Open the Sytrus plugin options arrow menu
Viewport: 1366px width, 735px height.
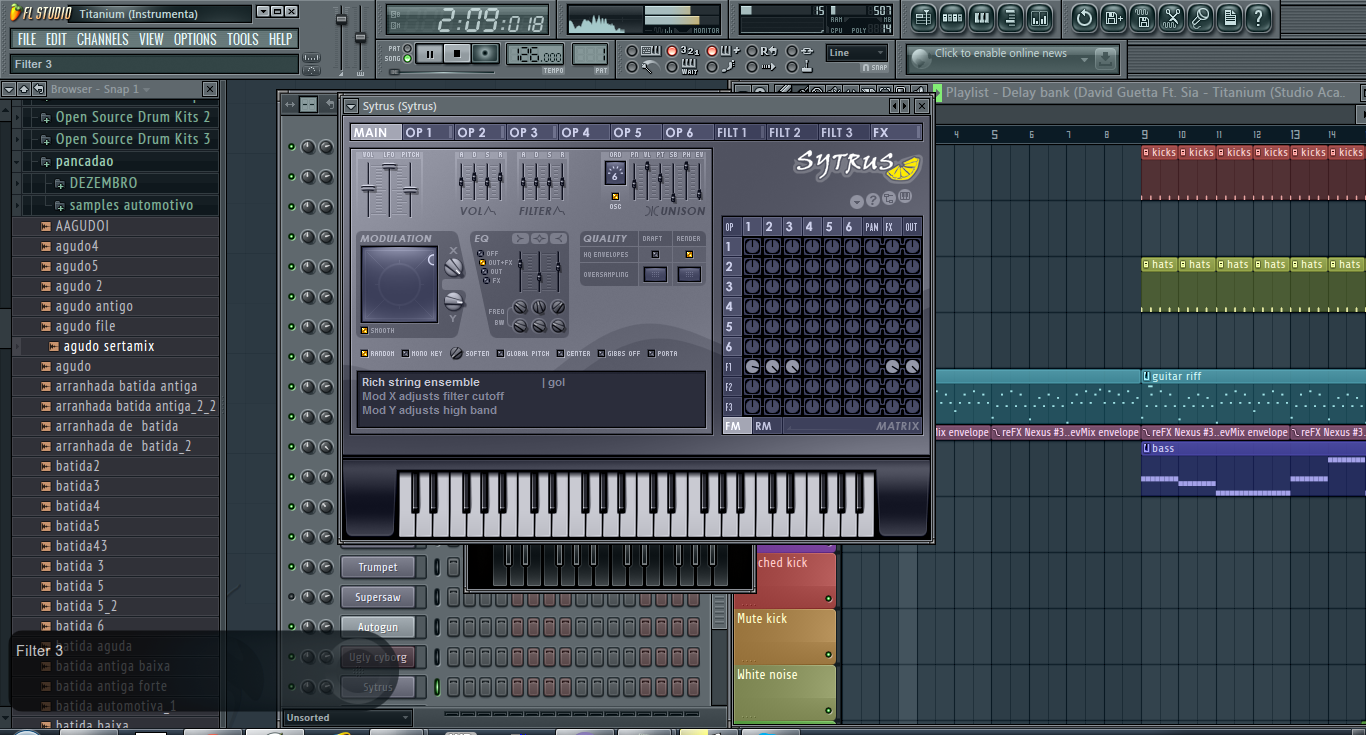(x=350, y=106)
